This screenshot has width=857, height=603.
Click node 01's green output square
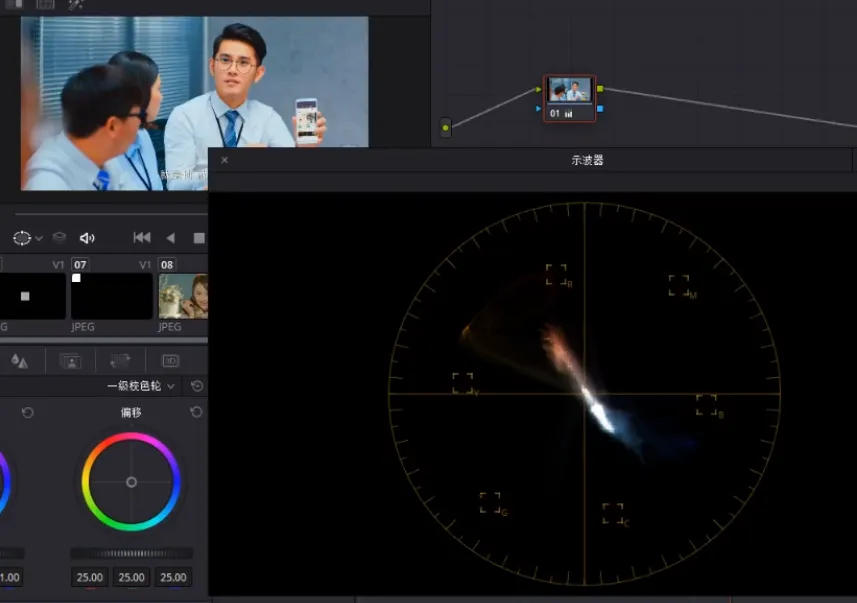[600, 89]
